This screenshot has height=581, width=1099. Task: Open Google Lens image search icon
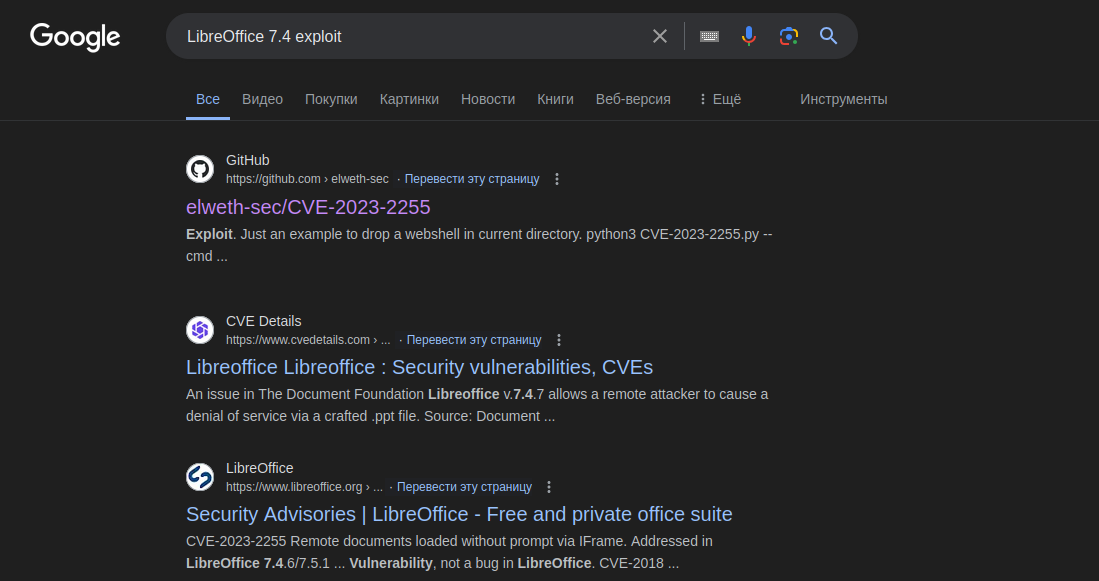click(789, 36)
